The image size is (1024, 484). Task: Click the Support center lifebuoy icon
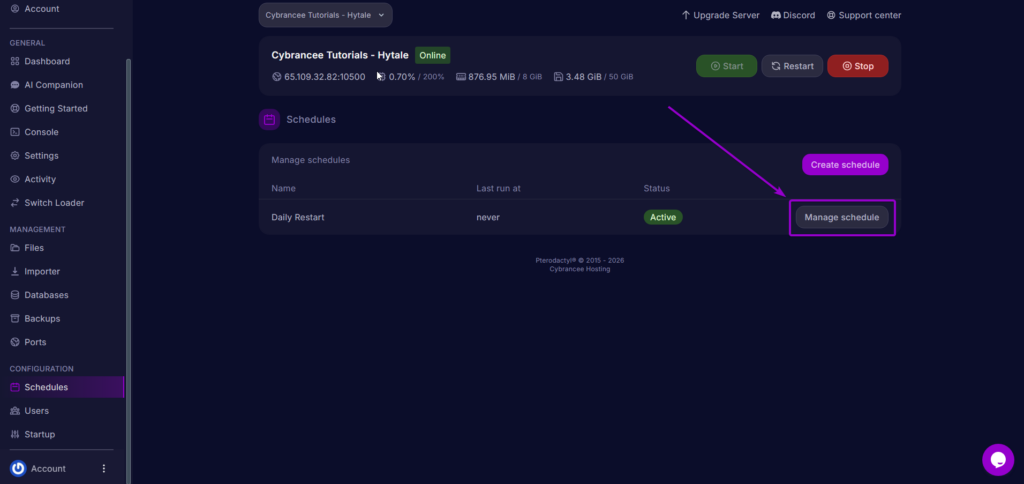click(x=831, y=15)
